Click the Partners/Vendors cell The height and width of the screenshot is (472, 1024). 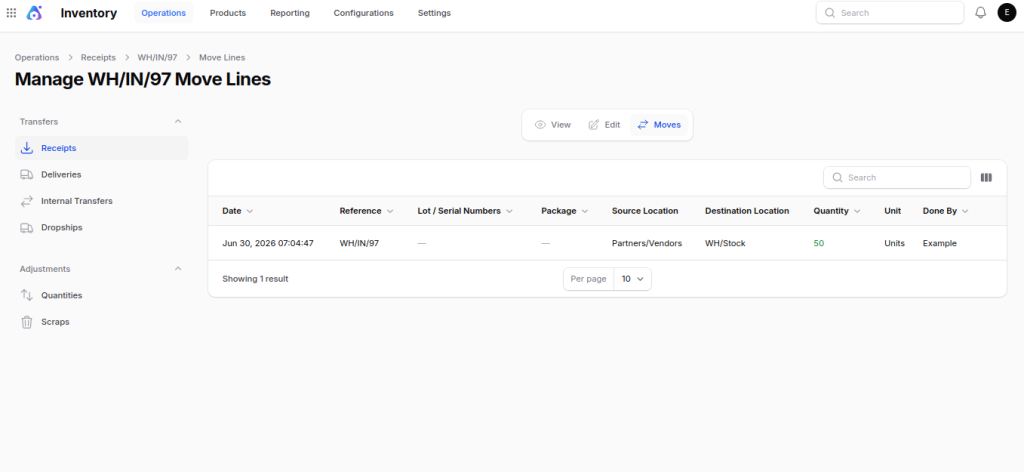(647, 243)
